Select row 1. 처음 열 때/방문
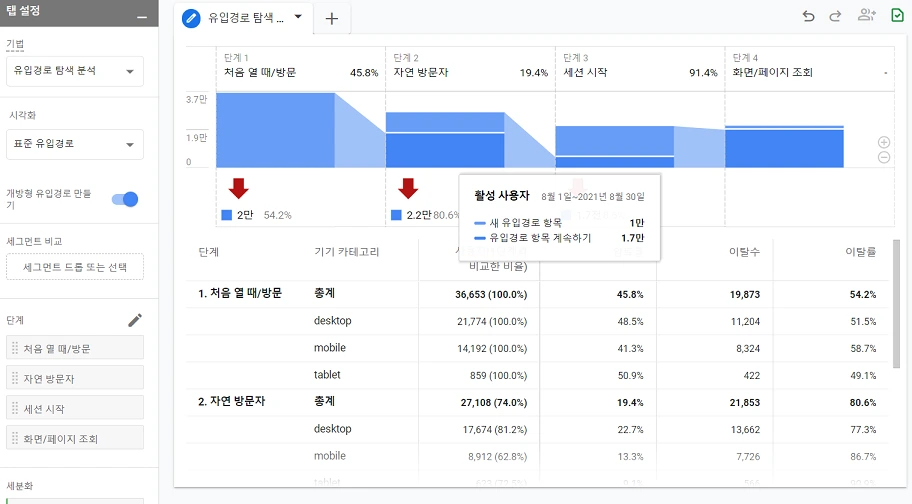Image resolution: width=912 pixels, height=504 pixels. pyautogui.click(x=240, y=294)
